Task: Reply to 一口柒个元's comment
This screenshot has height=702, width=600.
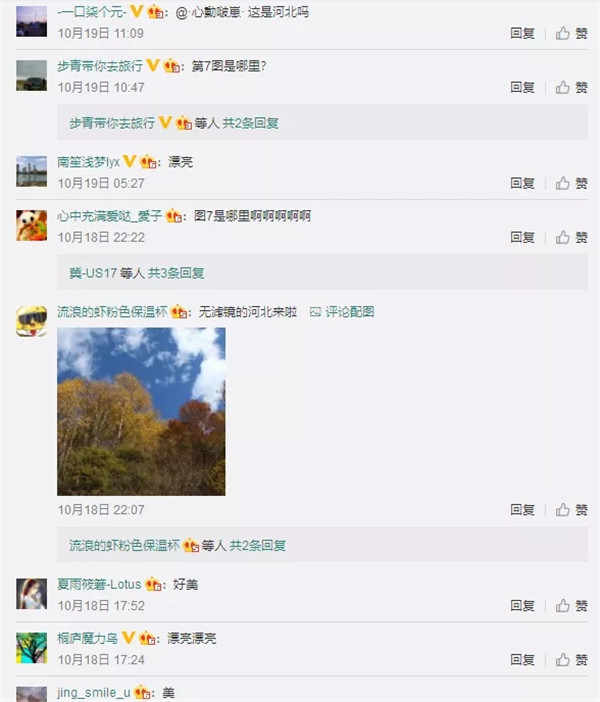Action: tap(523, 33)
